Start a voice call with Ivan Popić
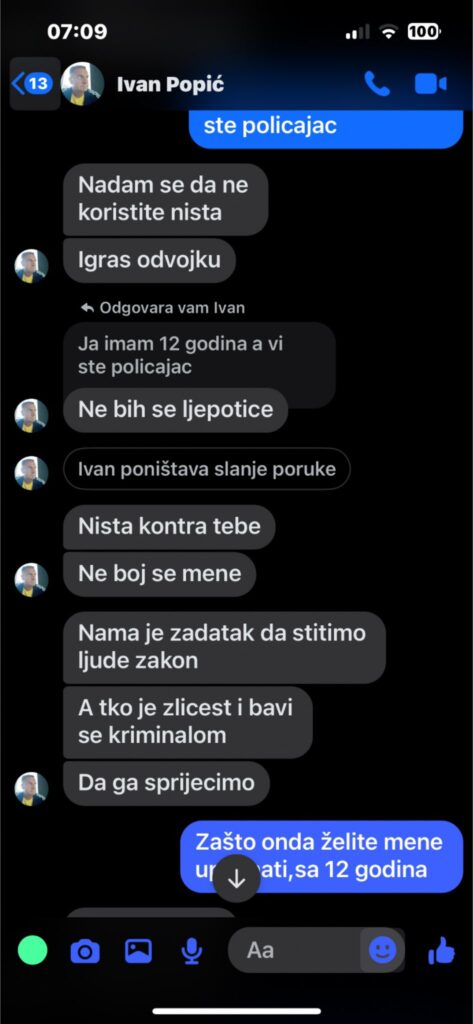This screenshot has width=473, height=1024. click(377, 84)
